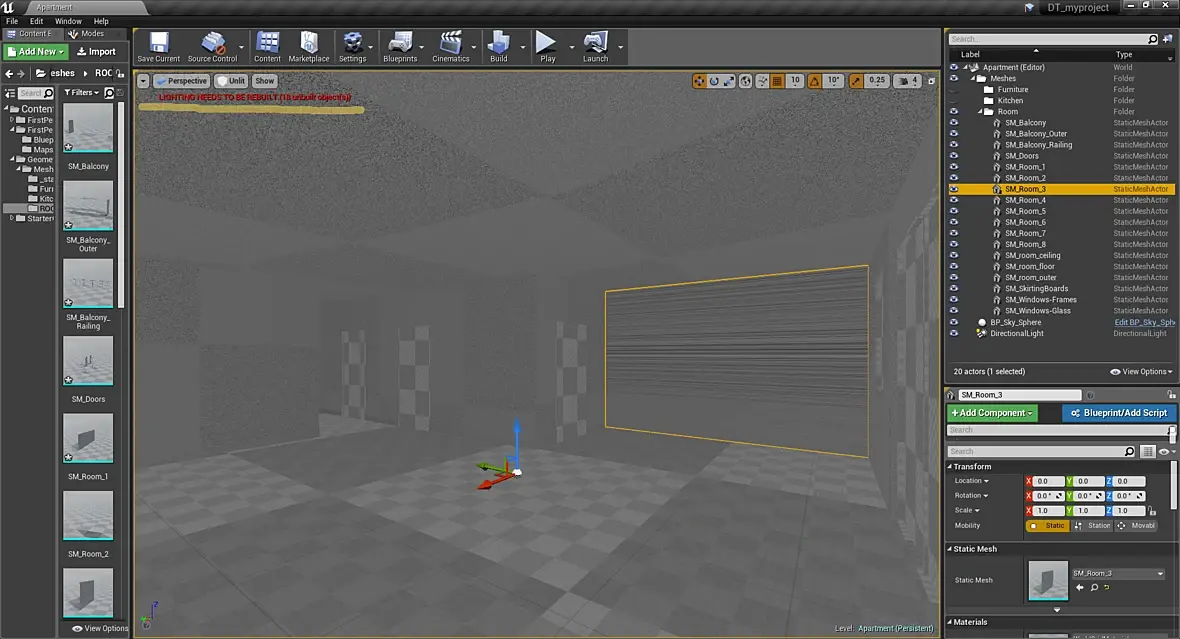This screenshot has height=639, width=1180.
Task: Hide SM_Balcony with its eye icon
Action: tap(953, 123)
